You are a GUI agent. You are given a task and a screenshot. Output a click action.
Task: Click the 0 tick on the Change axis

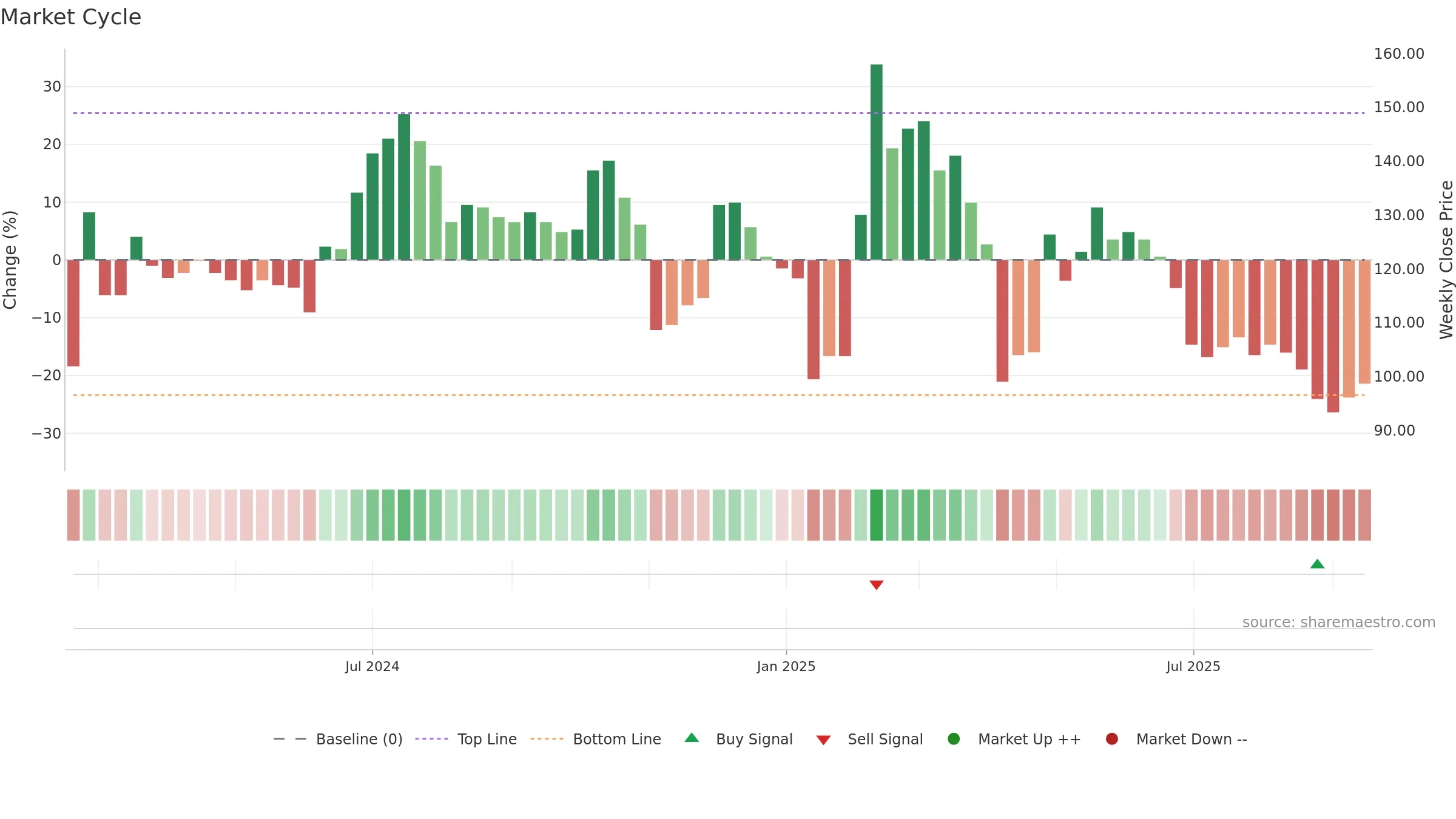[x=57, y=260]
